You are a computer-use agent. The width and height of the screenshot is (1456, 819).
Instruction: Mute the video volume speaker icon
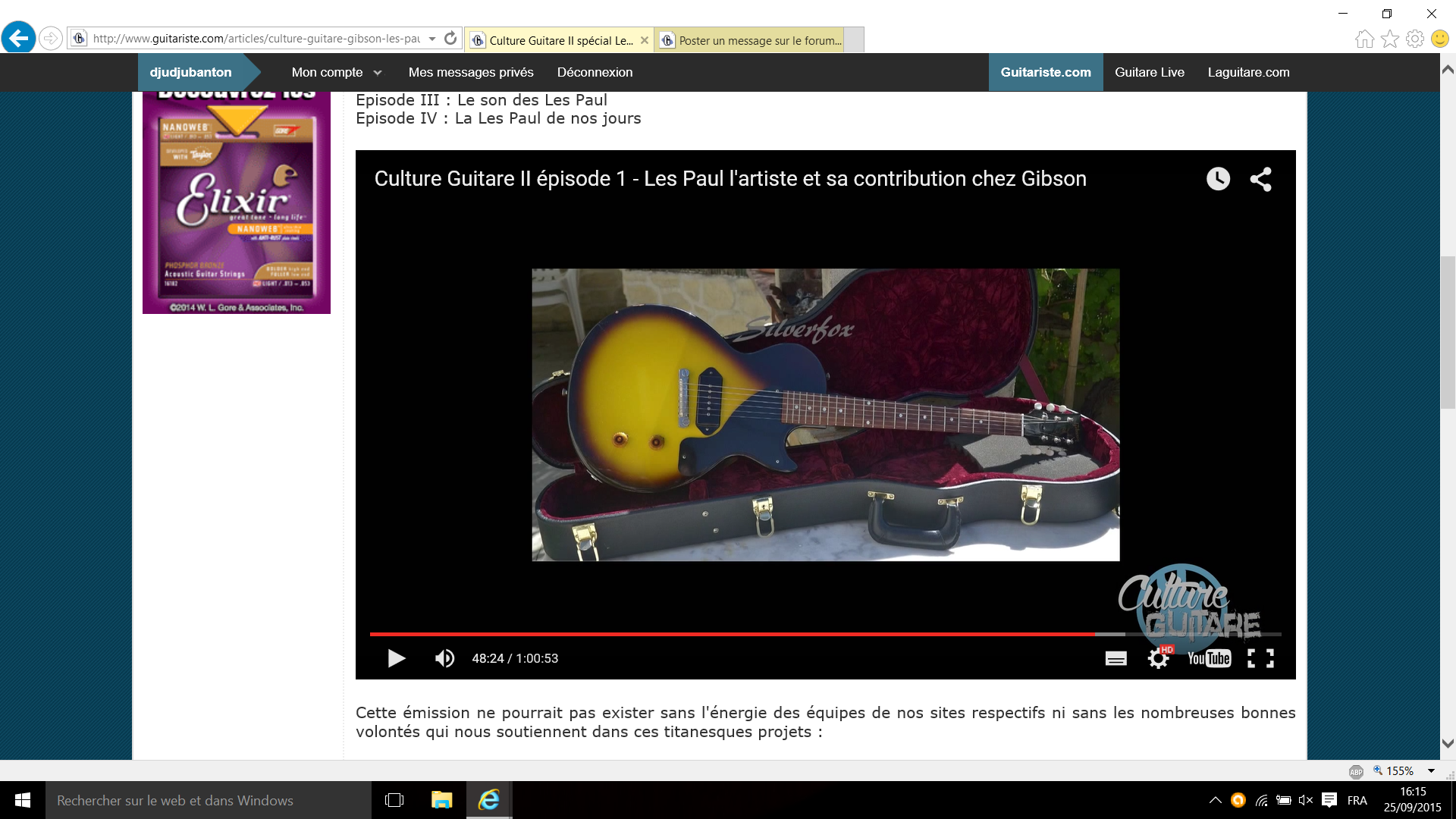point(444,658)
